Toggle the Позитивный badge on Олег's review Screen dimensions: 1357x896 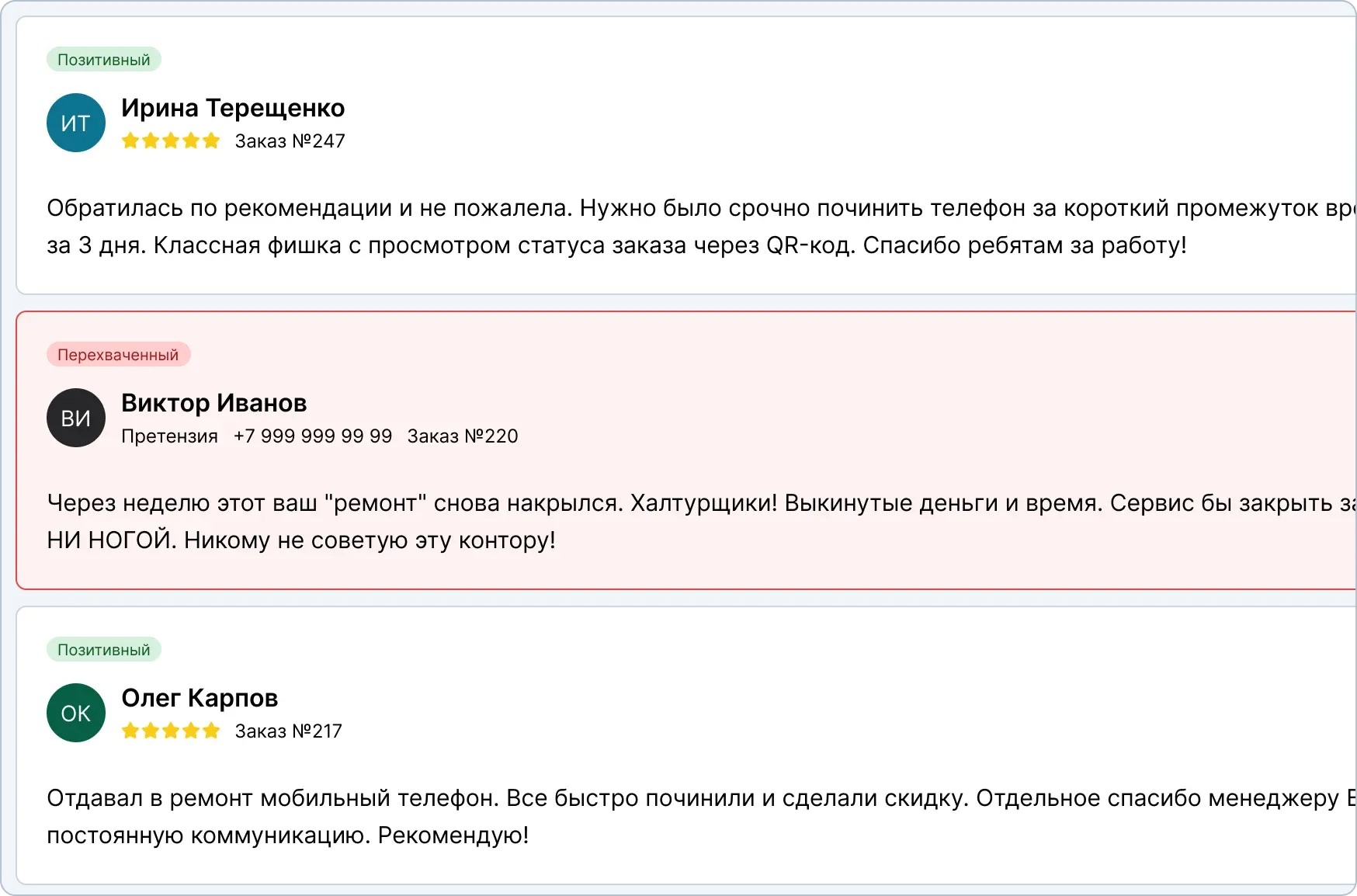(103, 649)
